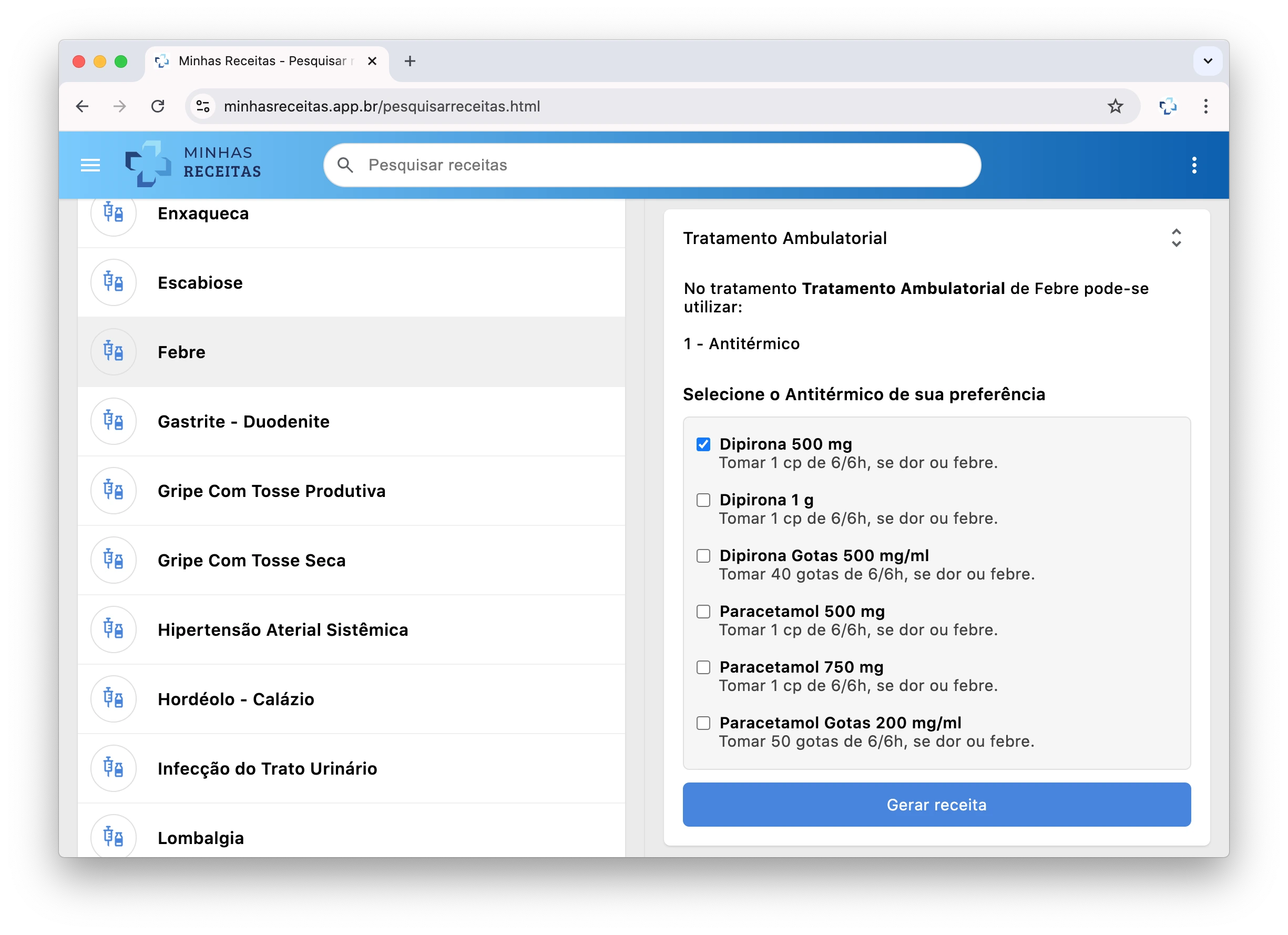1288x935 pixels.
Task: Open the app header three-dot menu
Action: (x=1194, y=165)
